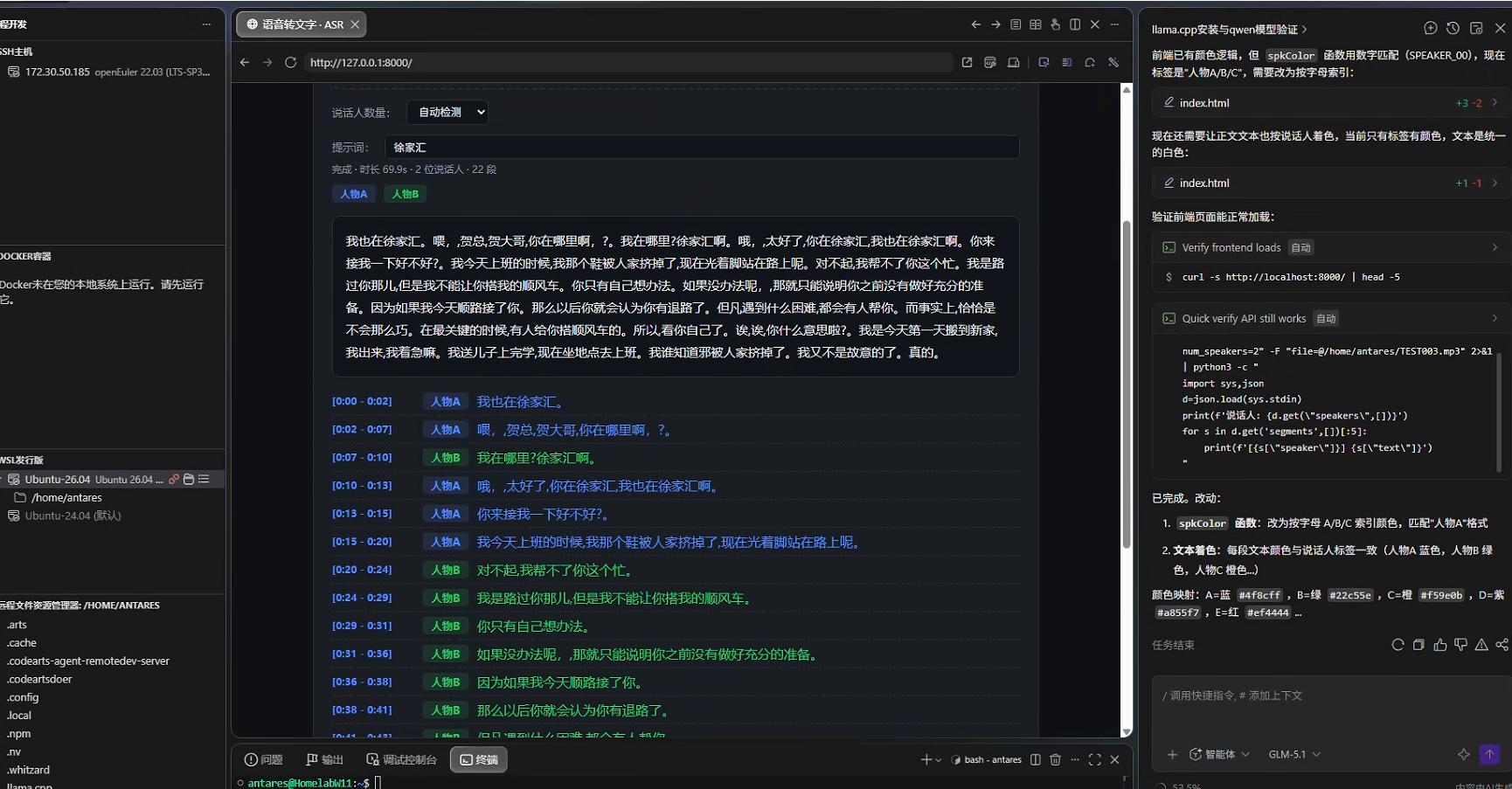This screenshot has height=789, width=1512.
Task: Reload the 127.0.0.1:8000 preview page
Action: (291, 63)
